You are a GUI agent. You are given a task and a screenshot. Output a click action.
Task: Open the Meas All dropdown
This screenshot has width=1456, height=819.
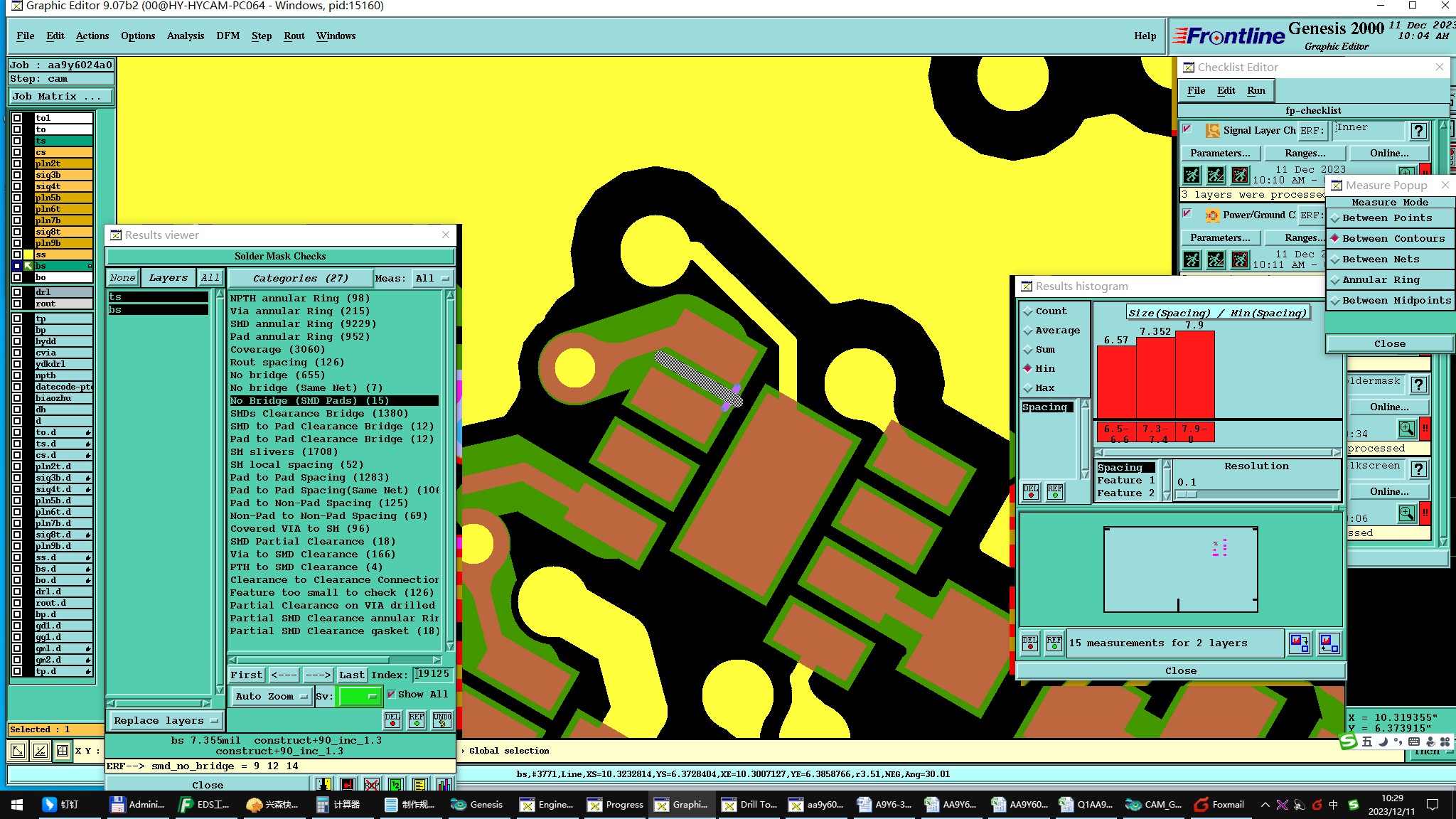[x=433, y=279]
